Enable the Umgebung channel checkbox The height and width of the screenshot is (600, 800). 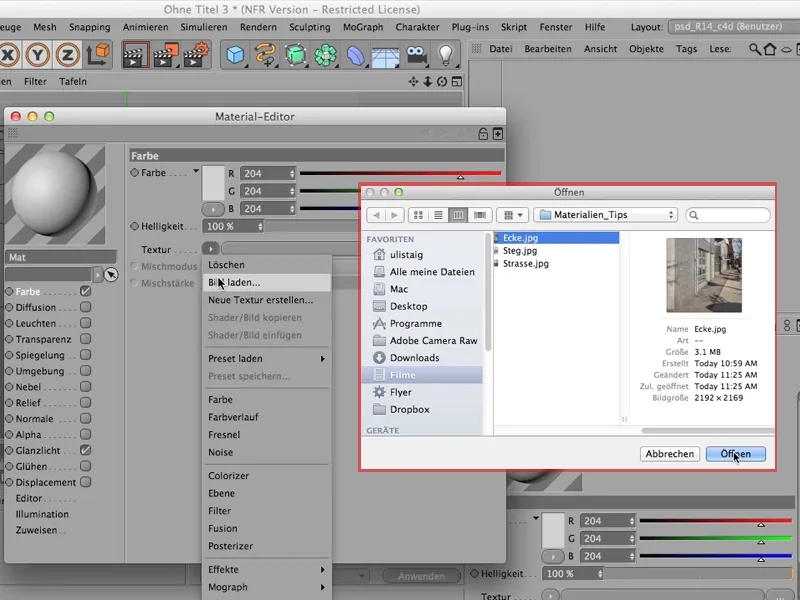point(86,370)
